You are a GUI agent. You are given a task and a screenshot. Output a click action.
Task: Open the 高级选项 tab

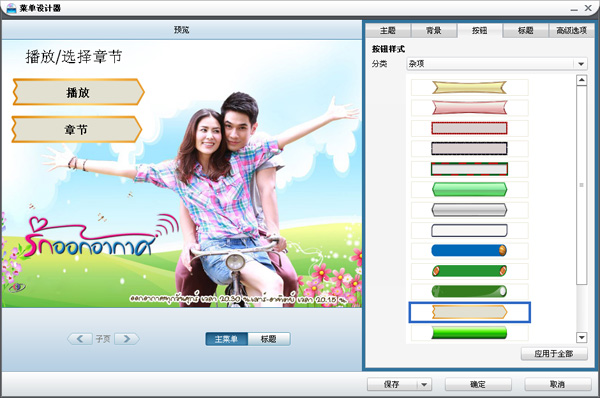click(x=572, y=31)
